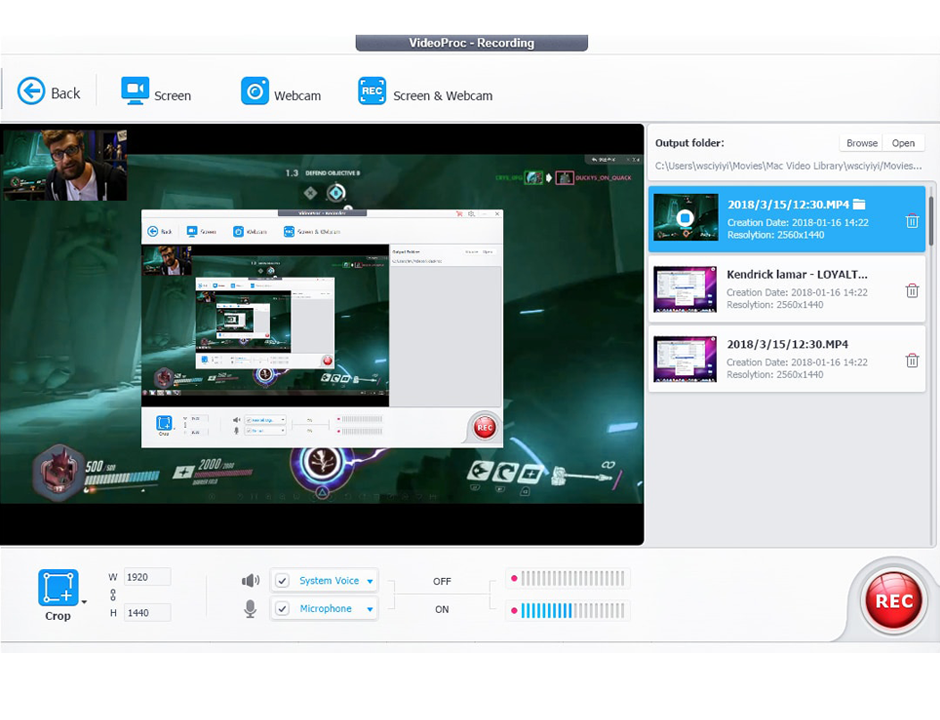Open the bottom recording's thumbnail
The width and height of the screenshot is (940, 720).
pos(685,359)
